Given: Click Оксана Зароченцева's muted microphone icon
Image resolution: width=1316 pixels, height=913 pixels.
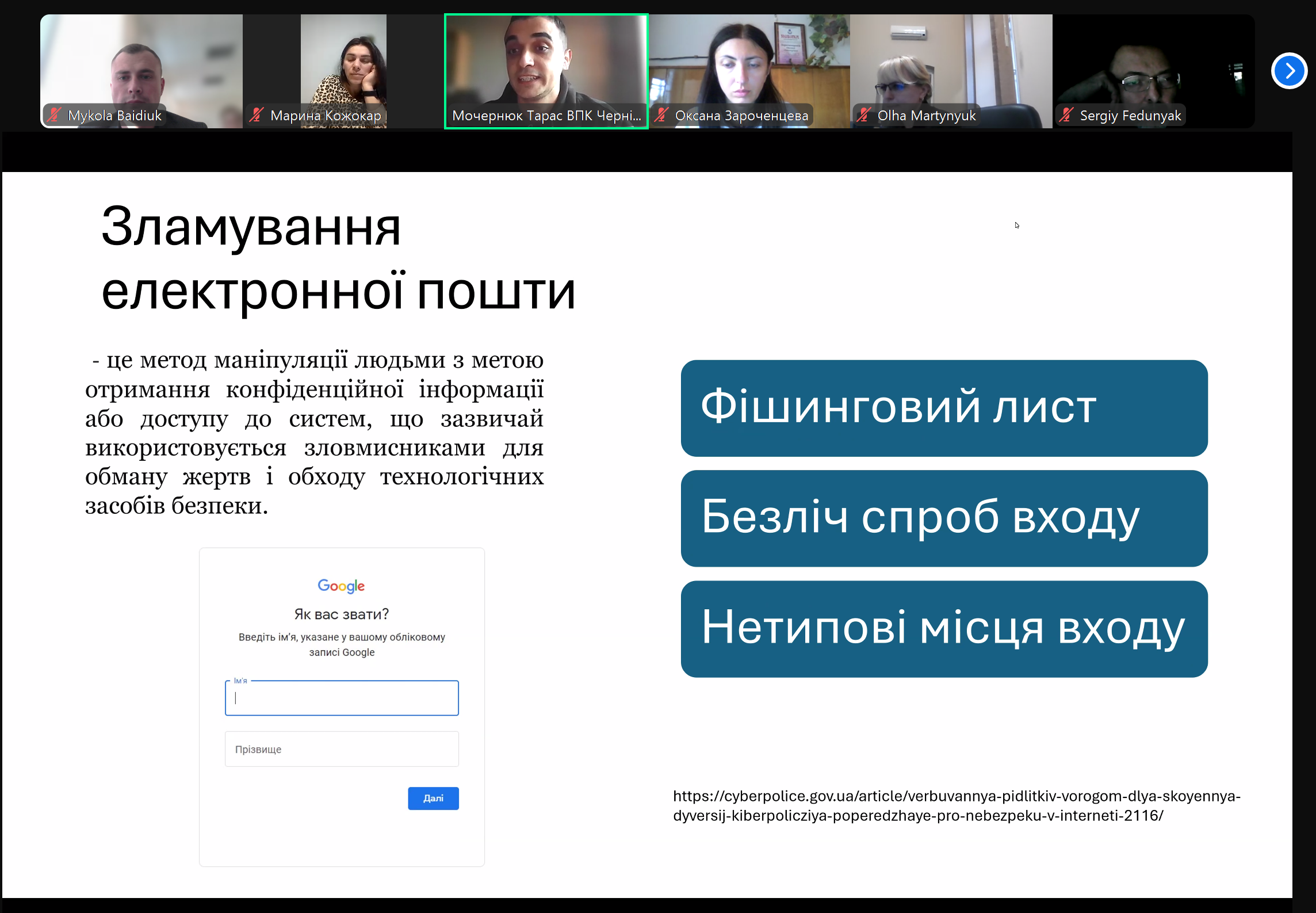Looking at the screenshot, I should 661,115.
